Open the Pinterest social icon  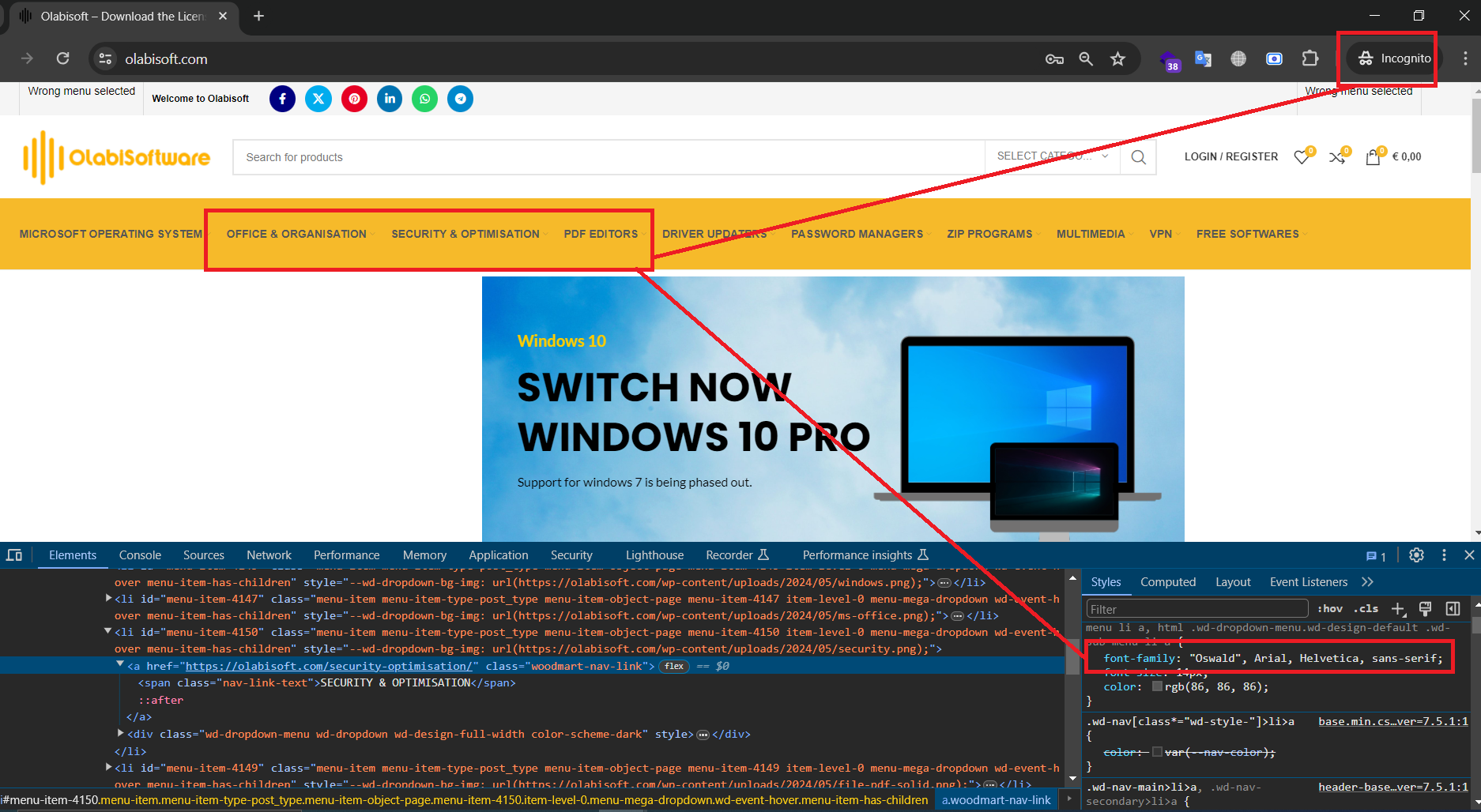click(x=354, y=99)
